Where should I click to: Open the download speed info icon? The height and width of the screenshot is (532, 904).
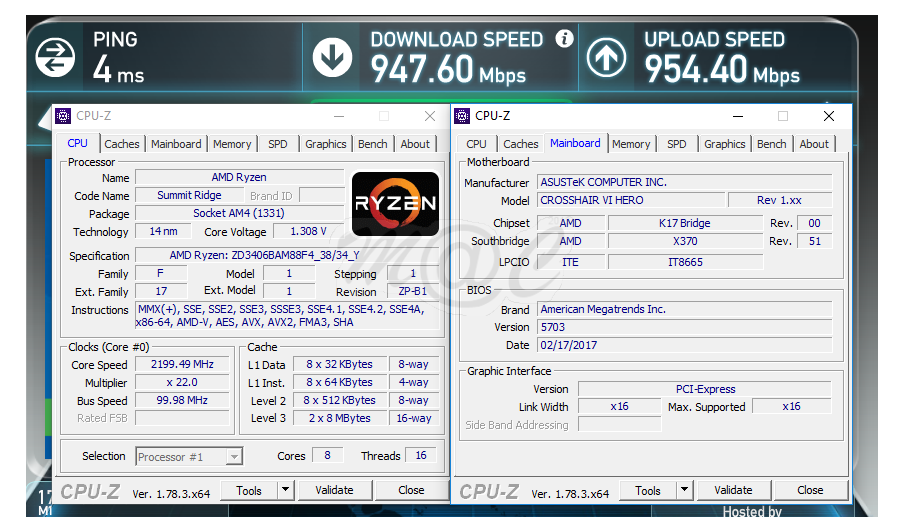(564, 39)
